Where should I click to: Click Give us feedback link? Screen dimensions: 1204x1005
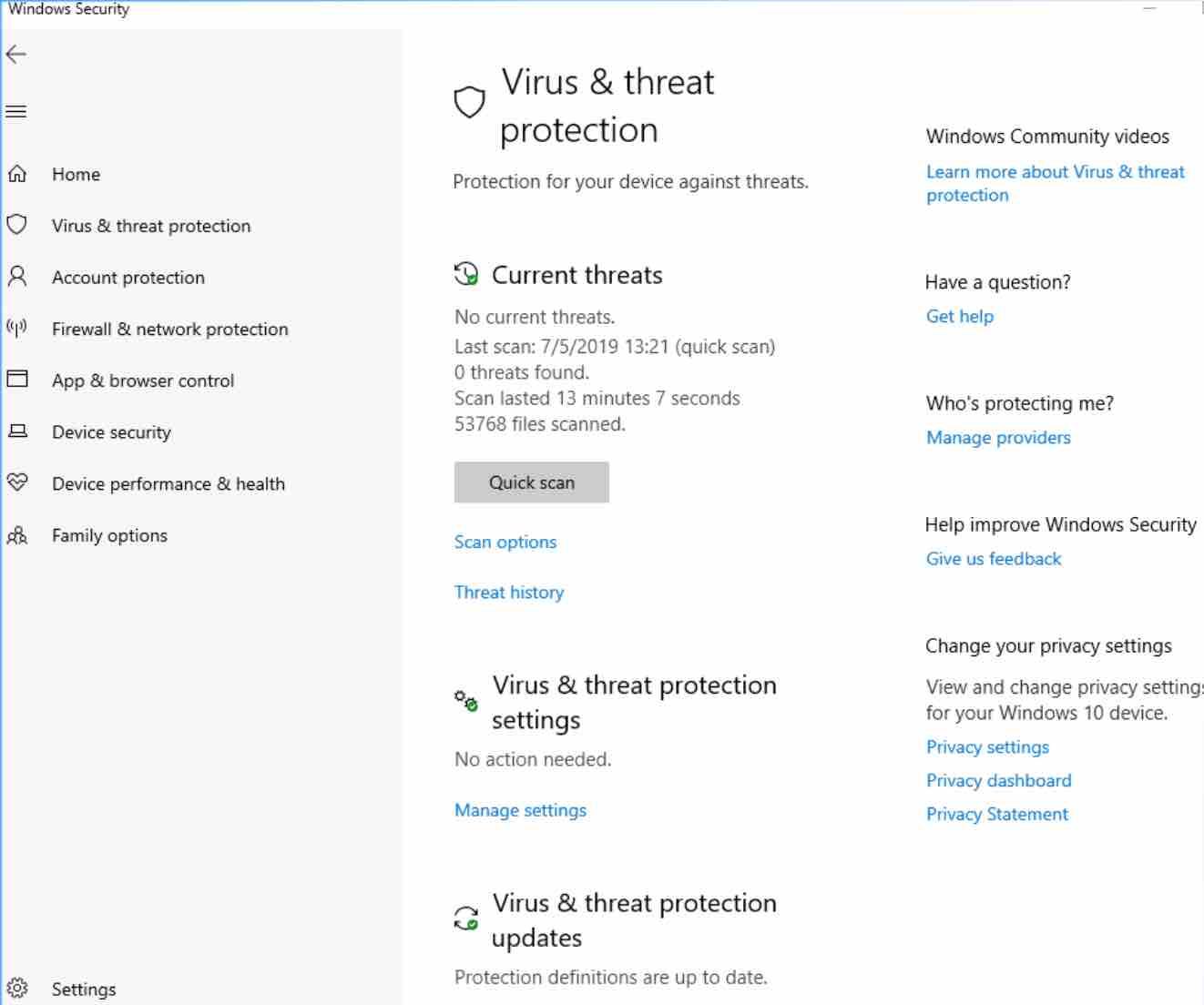coord(994,559)
